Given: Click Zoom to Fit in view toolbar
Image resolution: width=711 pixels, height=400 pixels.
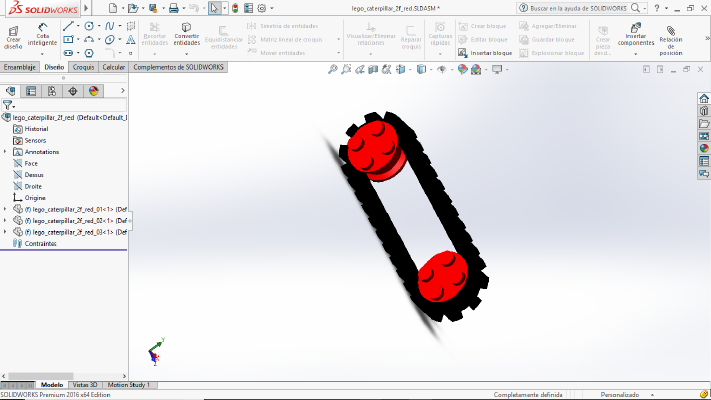Looking at the screenshot, I should 333,69.
